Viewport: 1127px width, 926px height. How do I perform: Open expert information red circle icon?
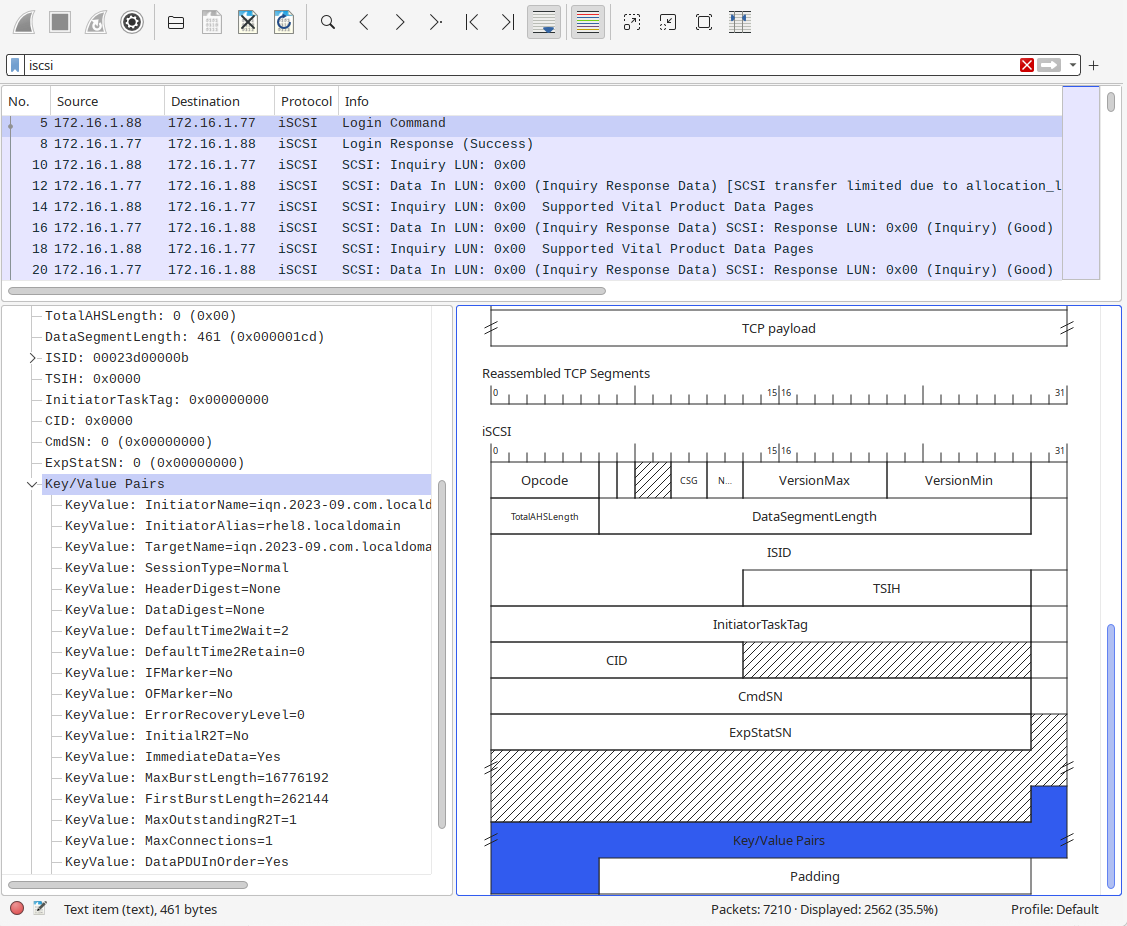[x=17, y=909]
